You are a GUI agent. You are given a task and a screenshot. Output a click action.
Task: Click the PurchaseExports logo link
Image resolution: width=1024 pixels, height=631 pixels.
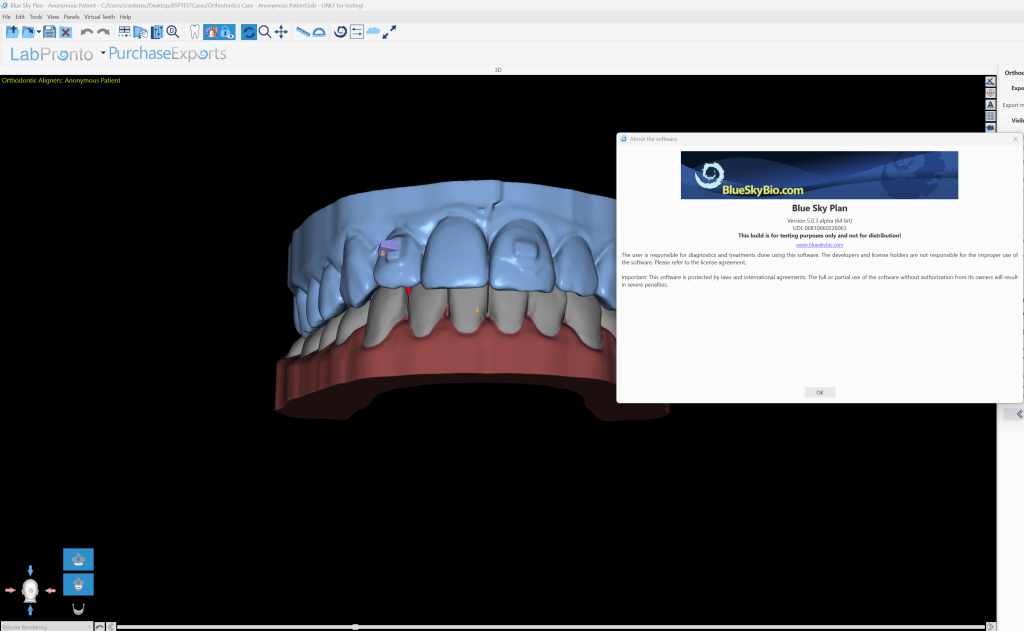[167, 54]
